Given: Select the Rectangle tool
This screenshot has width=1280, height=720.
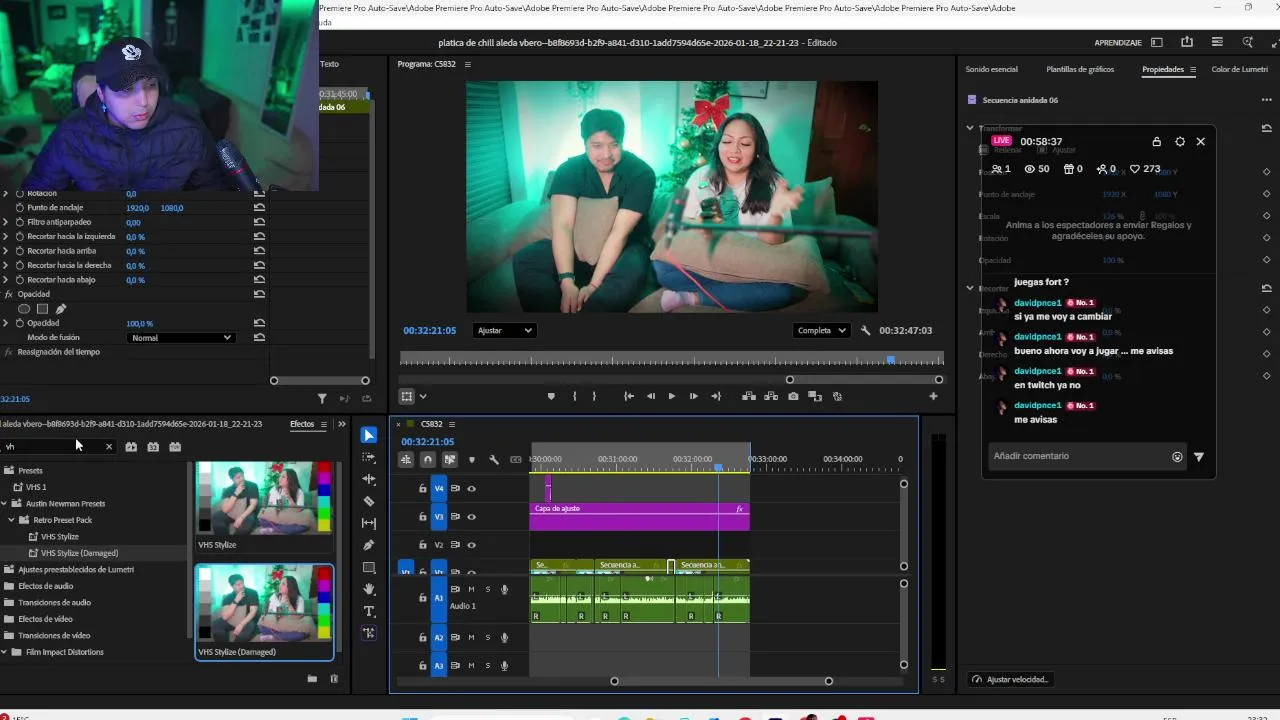Looking at the screenshot, I should [x=369, y=567].
